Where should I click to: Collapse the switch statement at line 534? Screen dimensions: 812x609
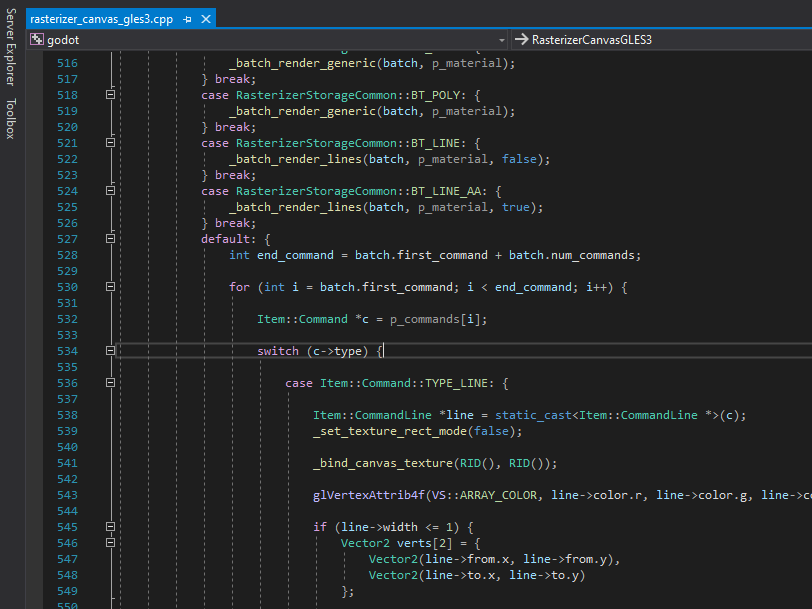[110, 350]
